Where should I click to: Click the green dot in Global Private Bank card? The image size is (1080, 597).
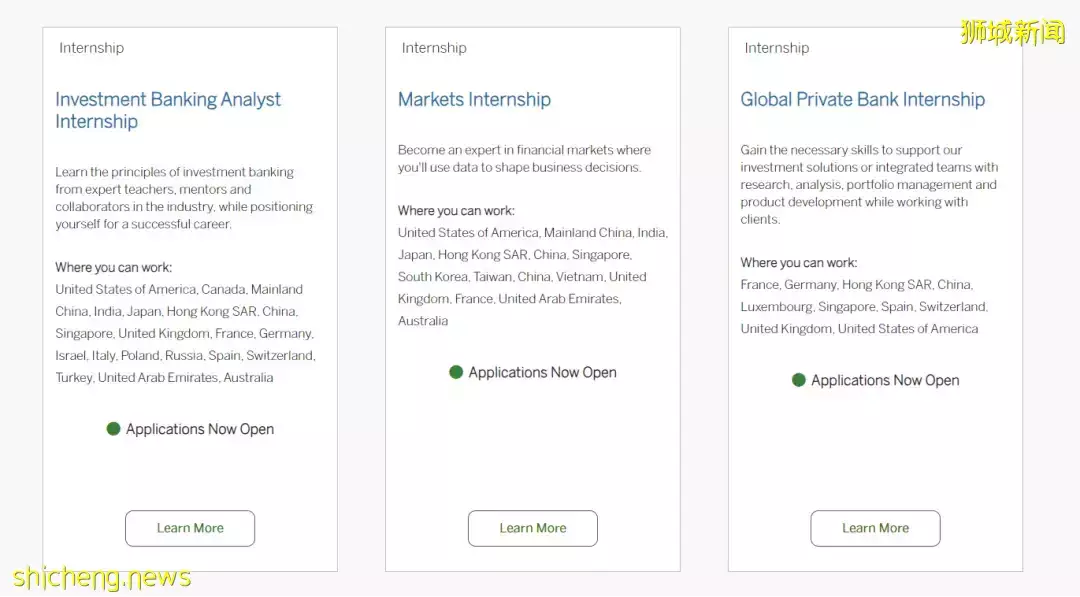pyautogui.click(x=799, y=380)
